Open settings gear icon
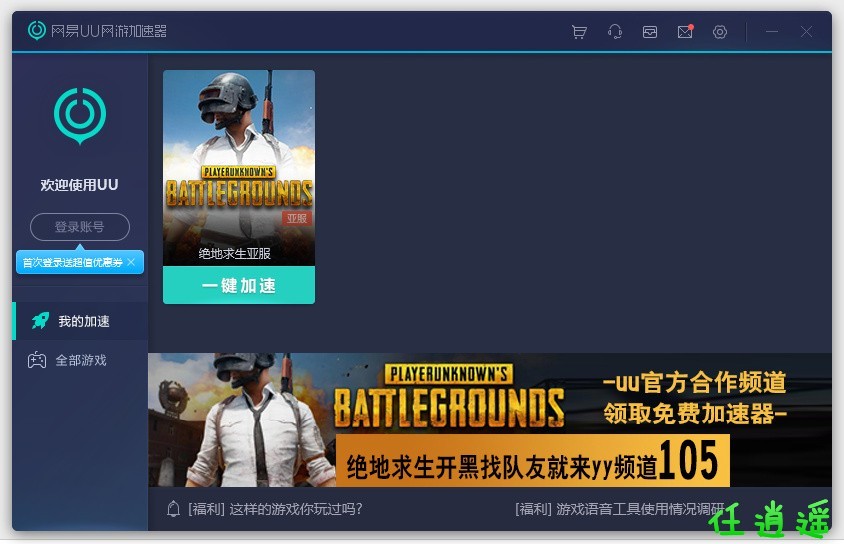The width and height of the screenshot is (844, 544). click(x=720, y=32)
